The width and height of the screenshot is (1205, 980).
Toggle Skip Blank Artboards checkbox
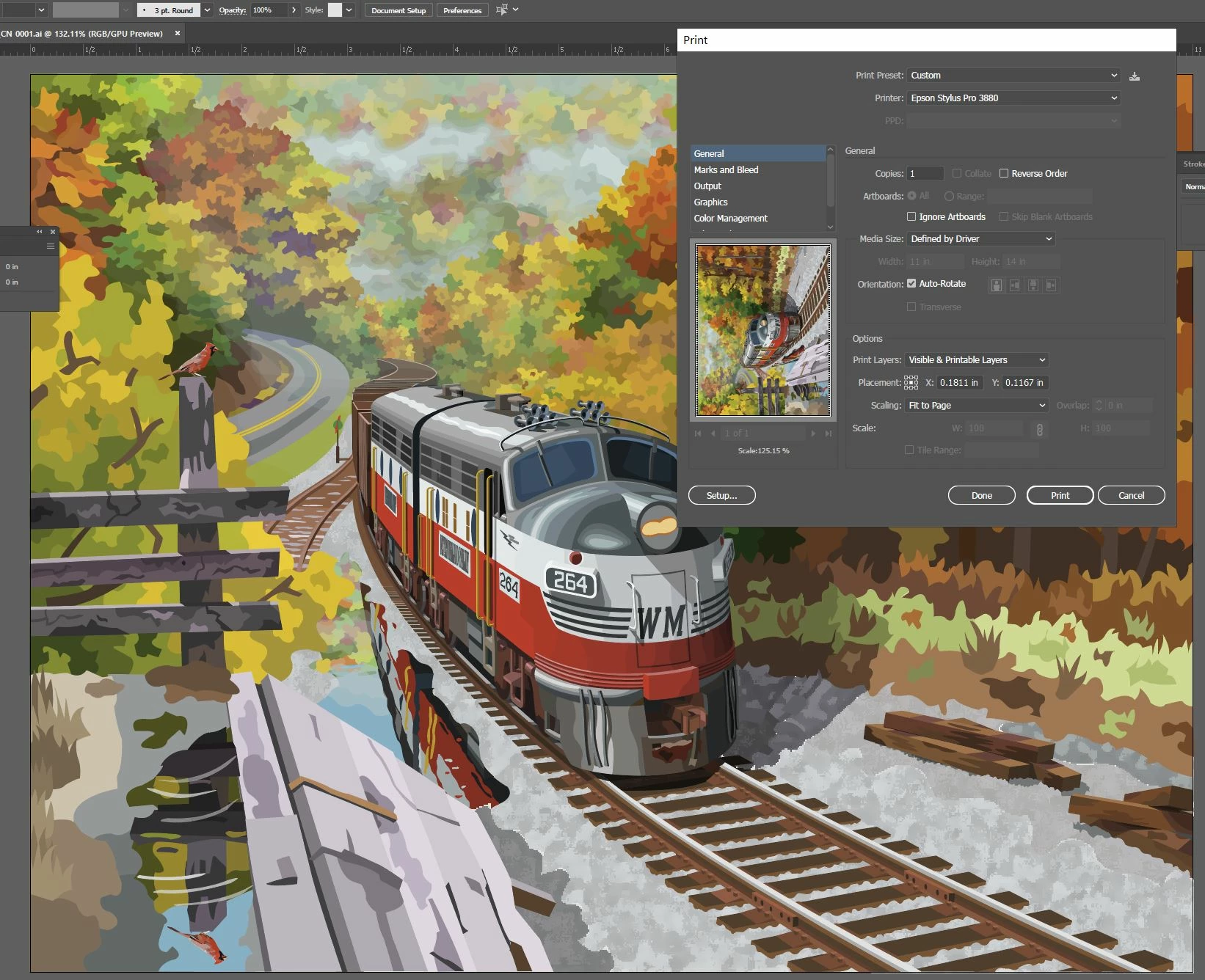[x=1004, y=216]
